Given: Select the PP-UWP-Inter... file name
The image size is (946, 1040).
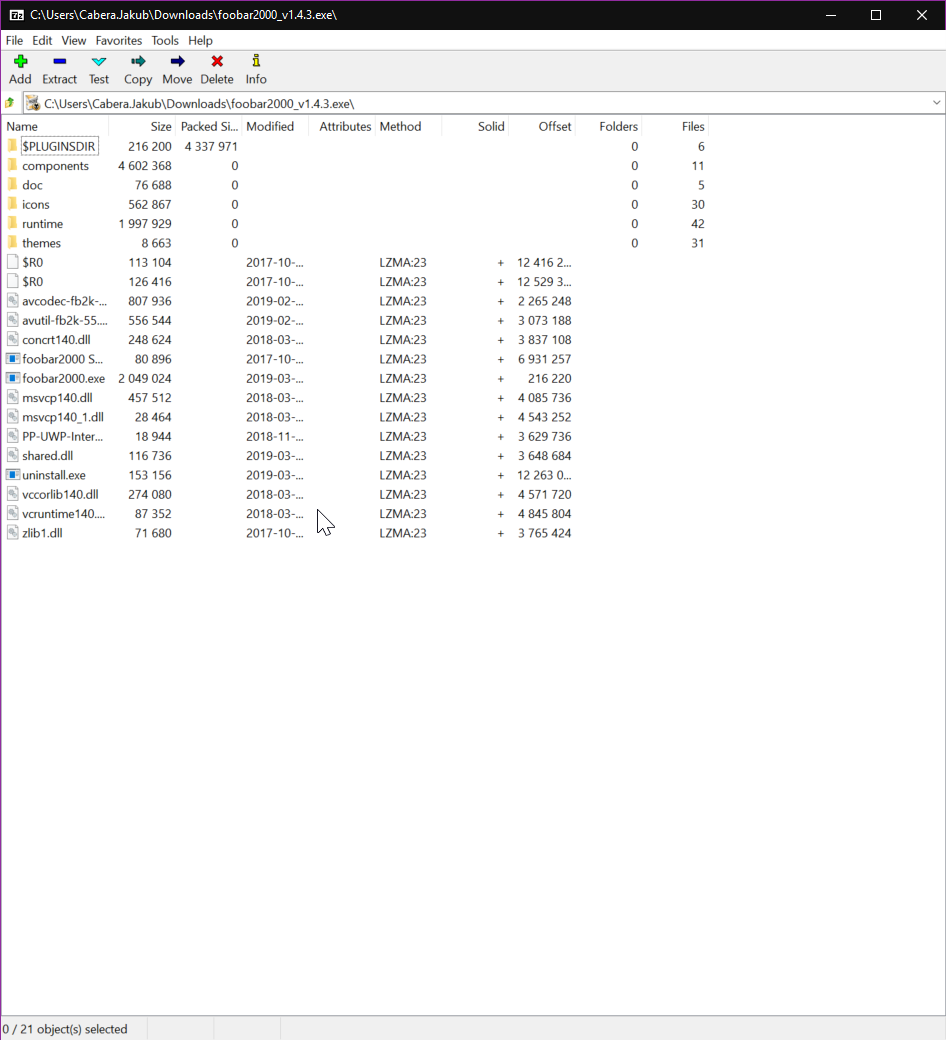Looking at the screenshot, I should click(62, 436).
